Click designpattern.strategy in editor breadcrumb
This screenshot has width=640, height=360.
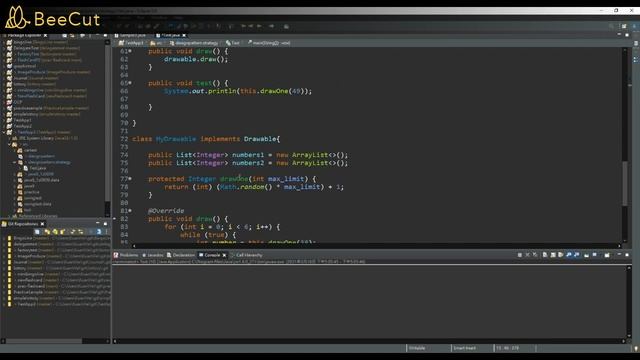(x=193, y=43)
